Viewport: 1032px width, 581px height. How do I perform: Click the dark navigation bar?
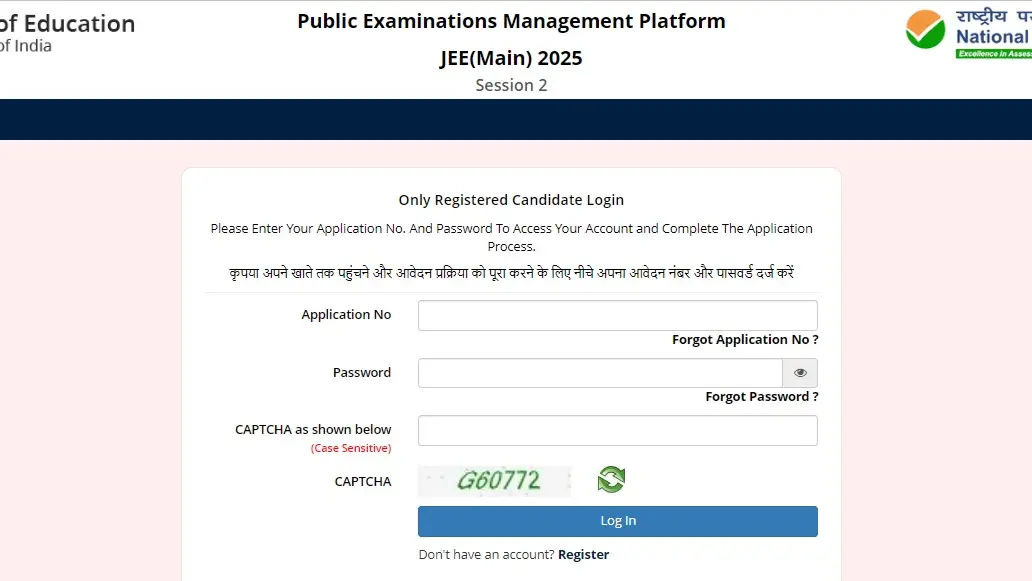pos(516,119)
